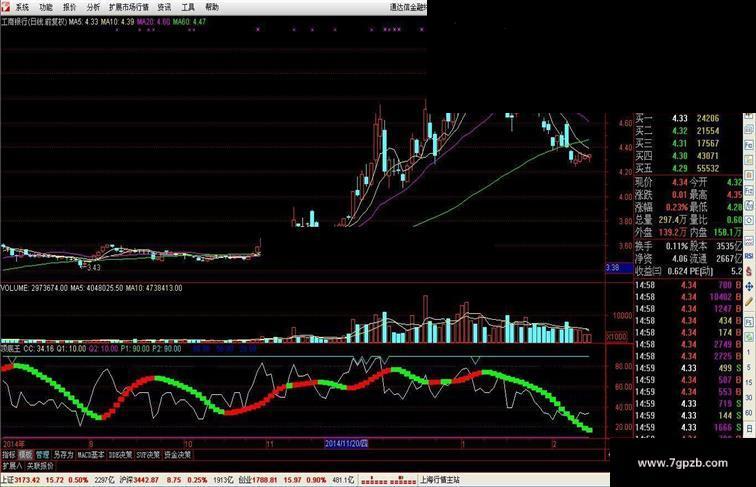Select 1-minute period button

pos(749,352)
